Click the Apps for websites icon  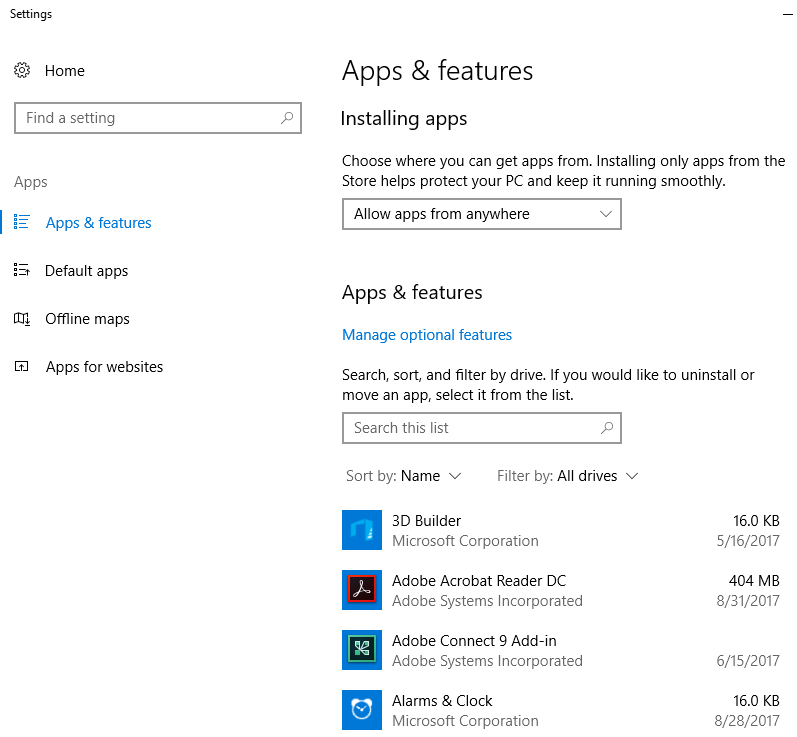pos(22,366)
